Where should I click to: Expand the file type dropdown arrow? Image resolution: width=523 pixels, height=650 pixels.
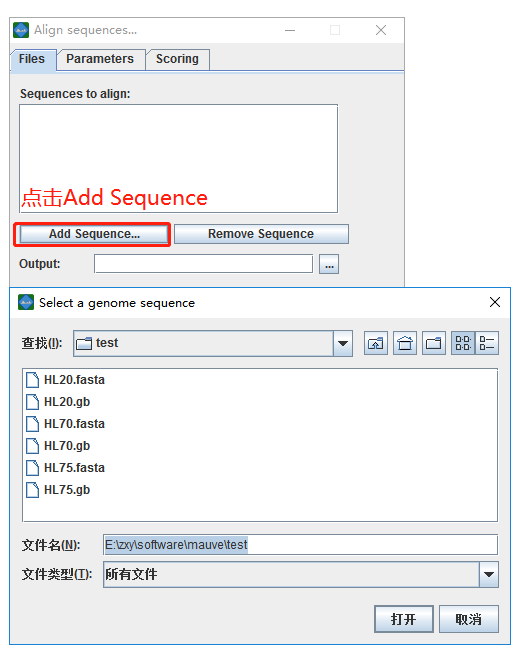point(489,575)
